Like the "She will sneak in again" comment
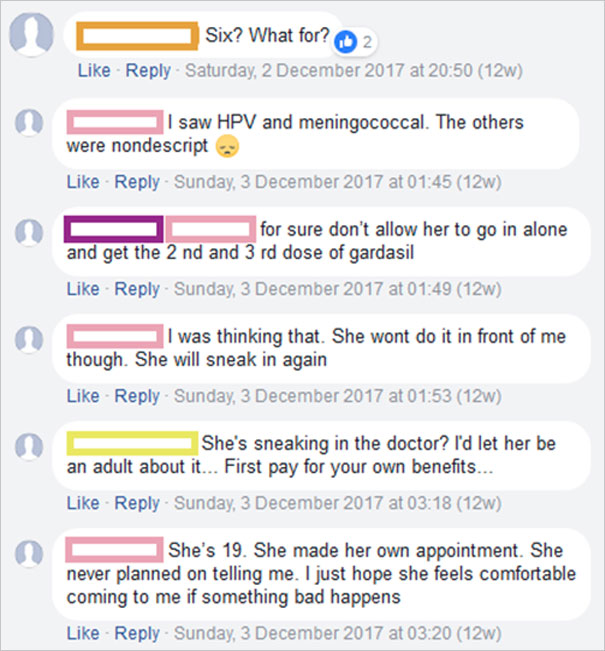 [x=83, y=396]
